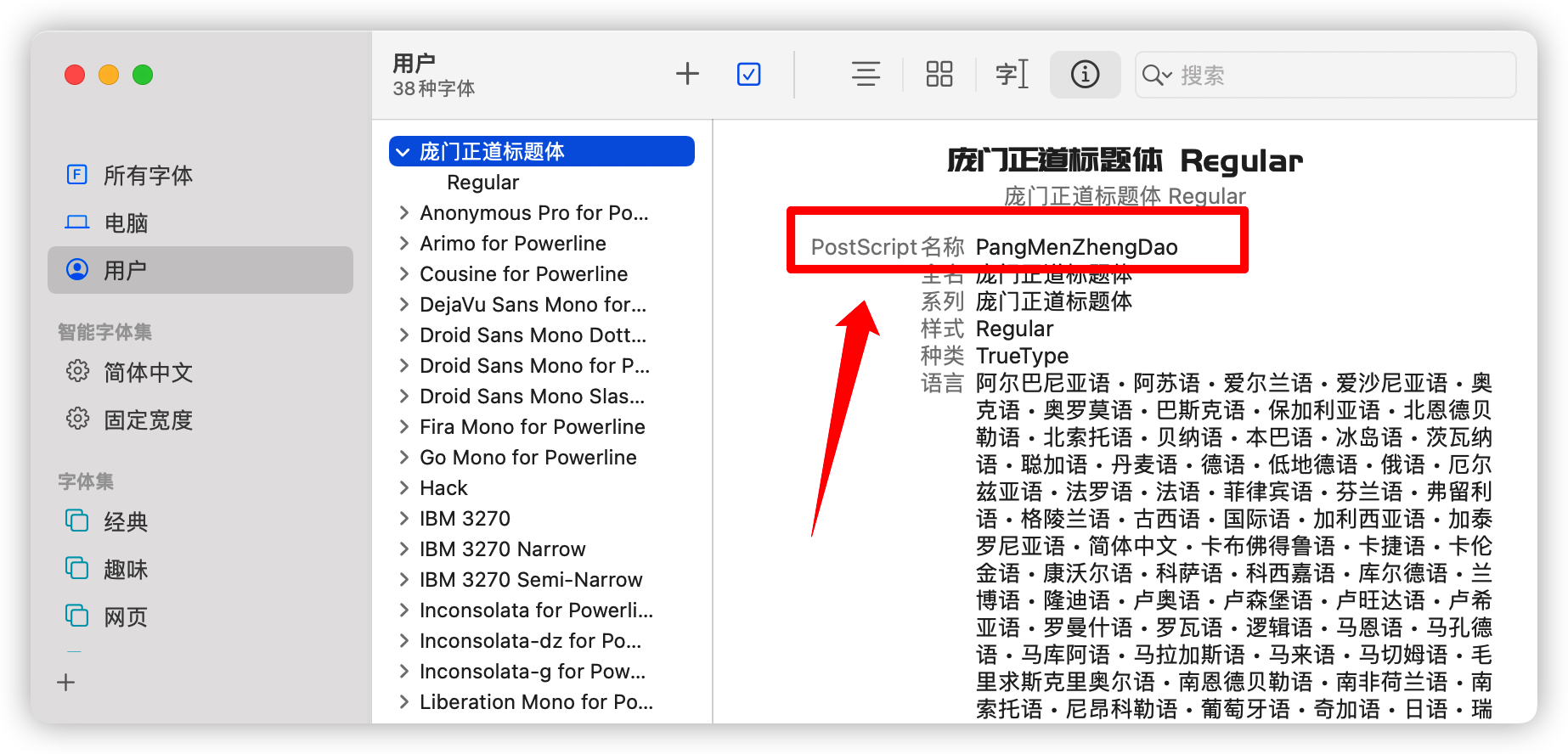
Task: Click the plus icon to add fonts
Action: (687, 75)
